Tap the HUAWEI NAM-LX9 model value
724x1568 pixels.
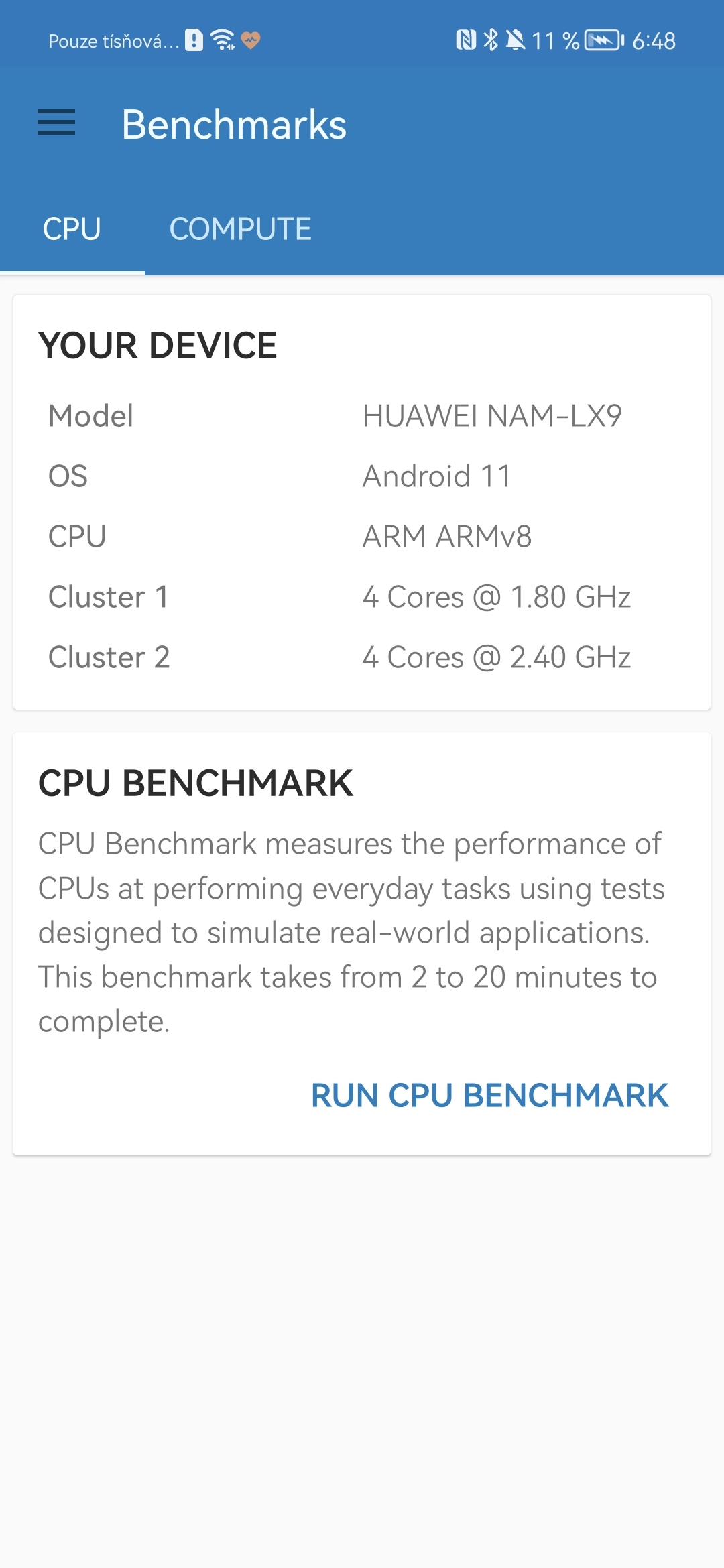(x=492, y=416)
